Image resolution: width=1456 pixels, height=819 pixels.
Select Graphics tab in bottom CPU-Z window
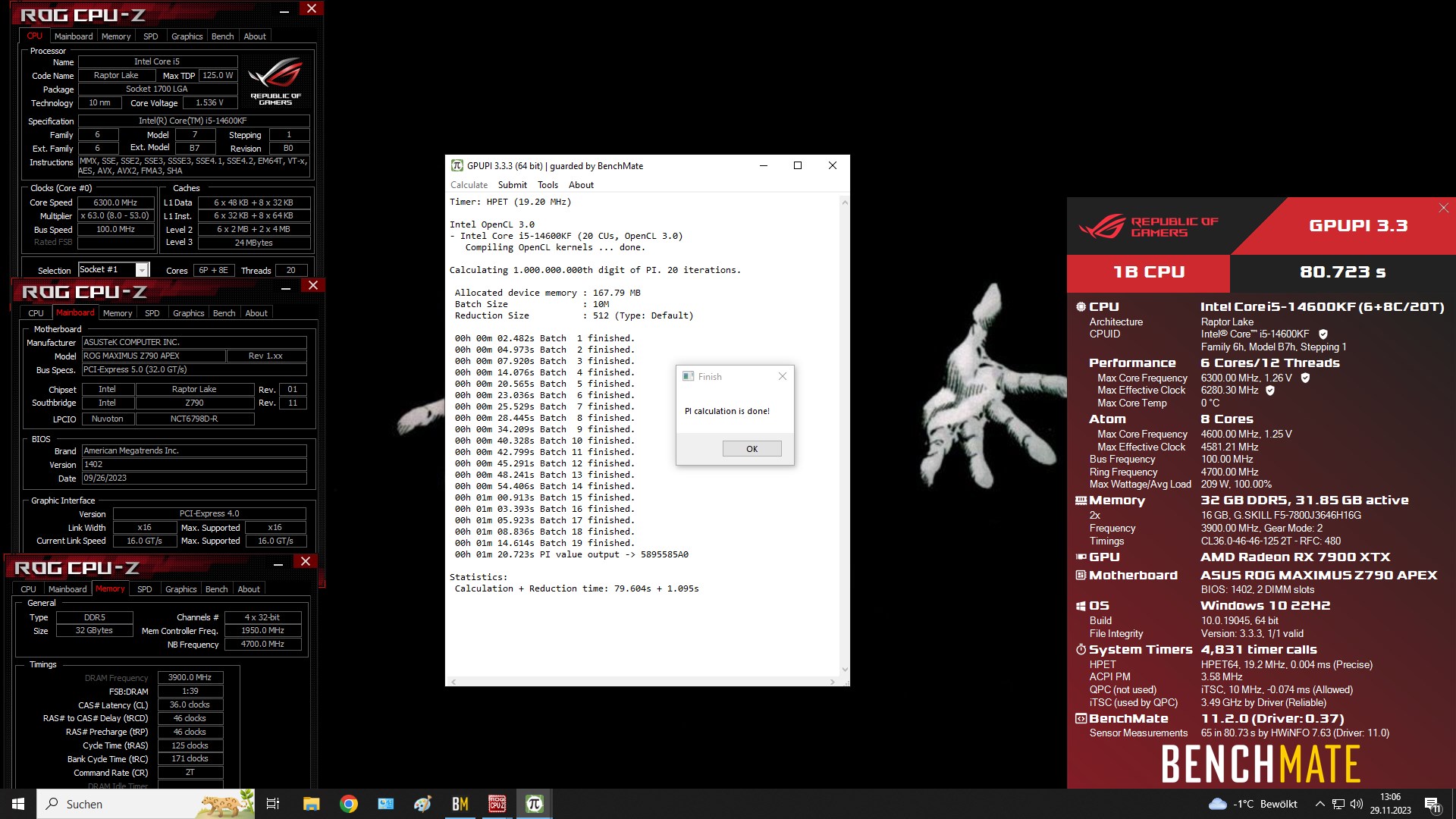coord(181,589)
